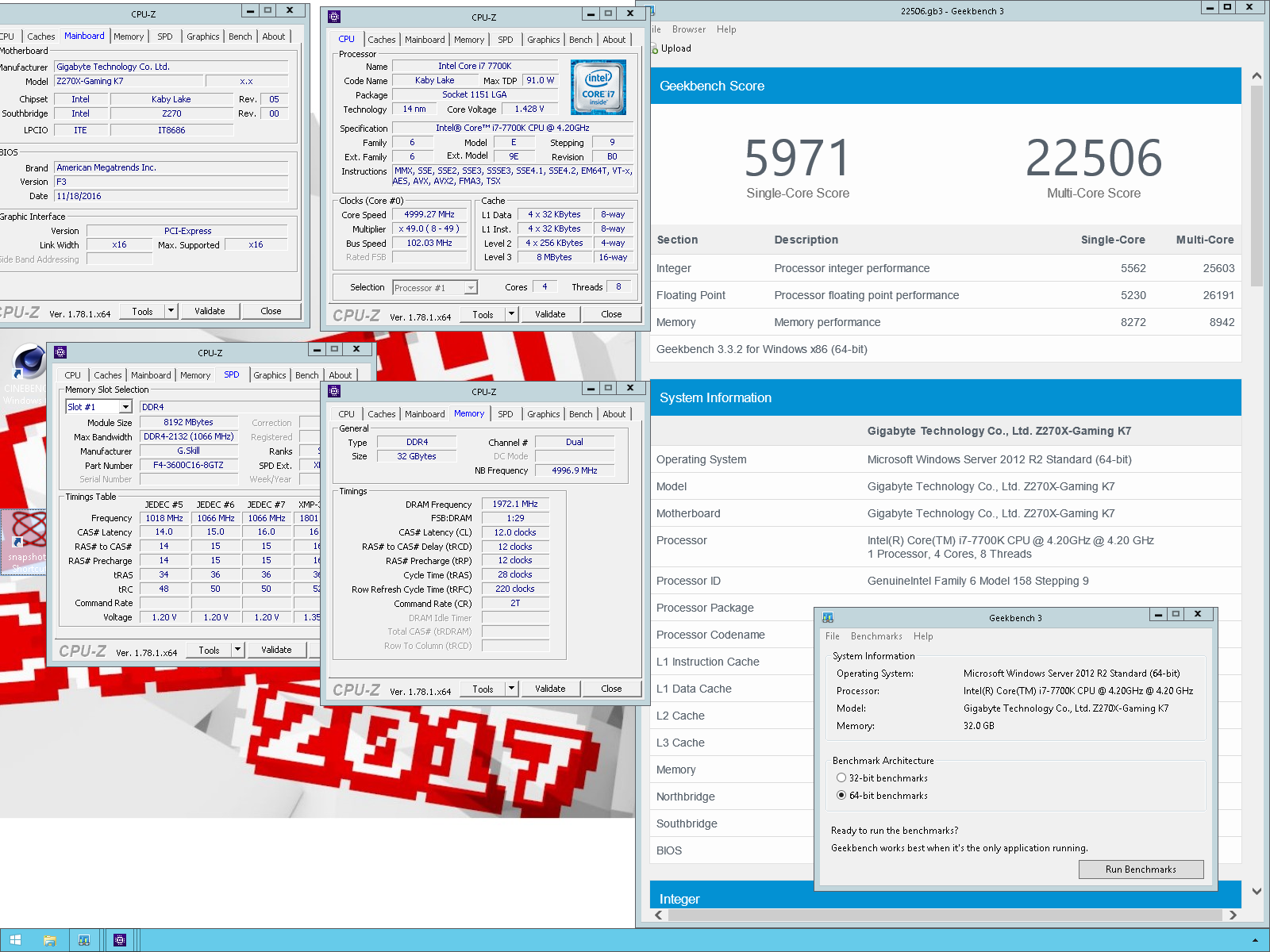1270x952 pixels.
Task: Click the scroll up arrow in Geekbench results
Action: pos(1257,76)
